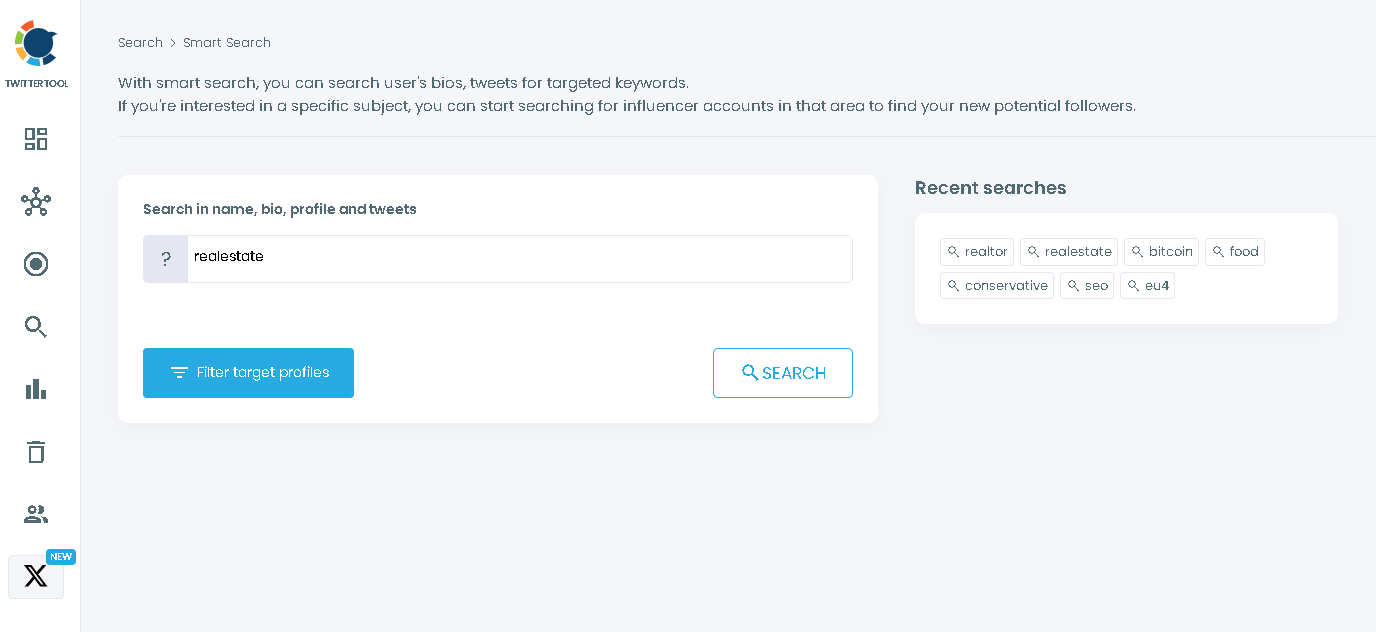Open the X feature marked NEW
This screenshot has height=632, width=1376.
coord(36,576)
